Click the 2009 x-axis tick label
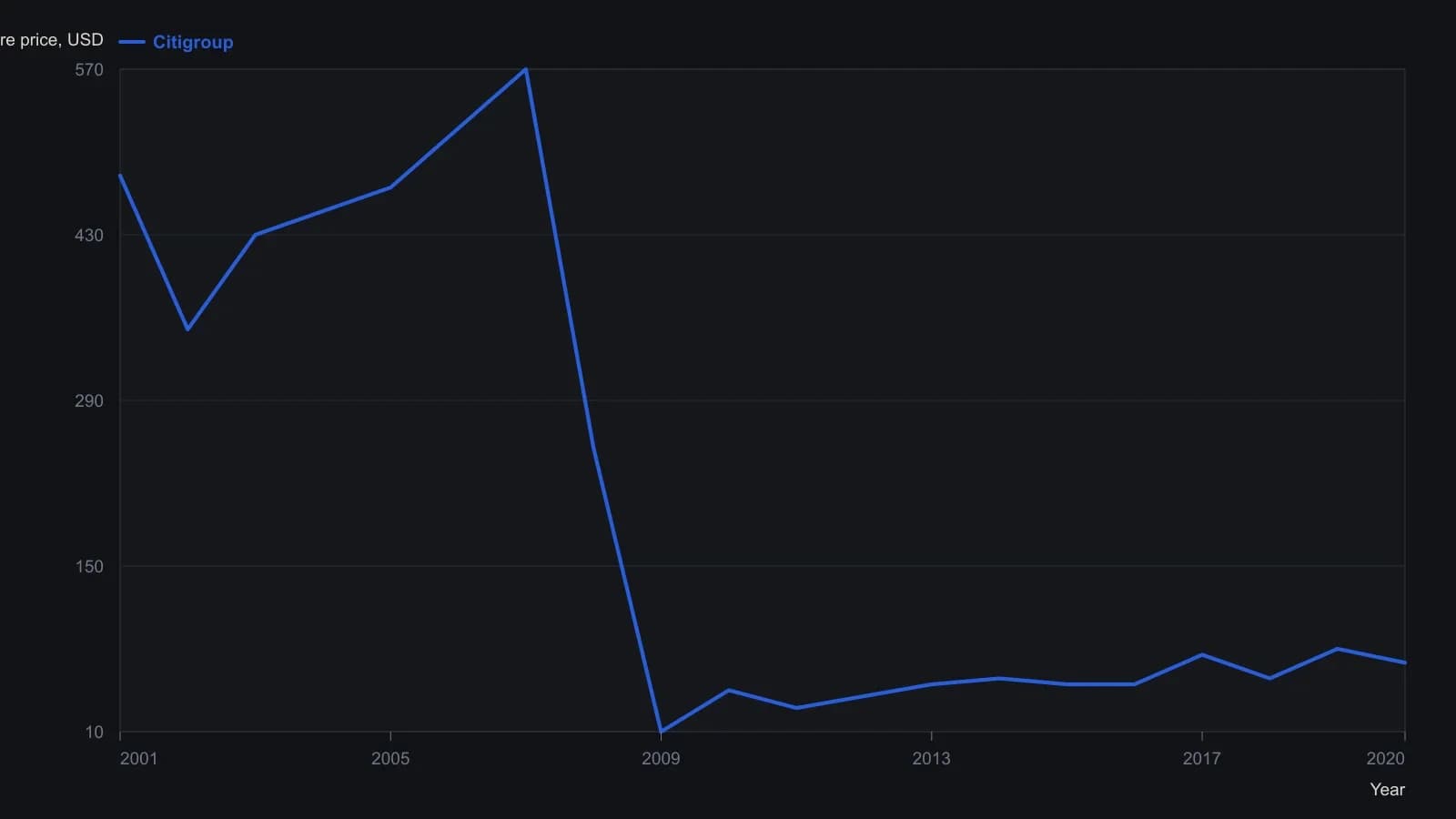Screen dimensions: 1456x819 point(661,759)
